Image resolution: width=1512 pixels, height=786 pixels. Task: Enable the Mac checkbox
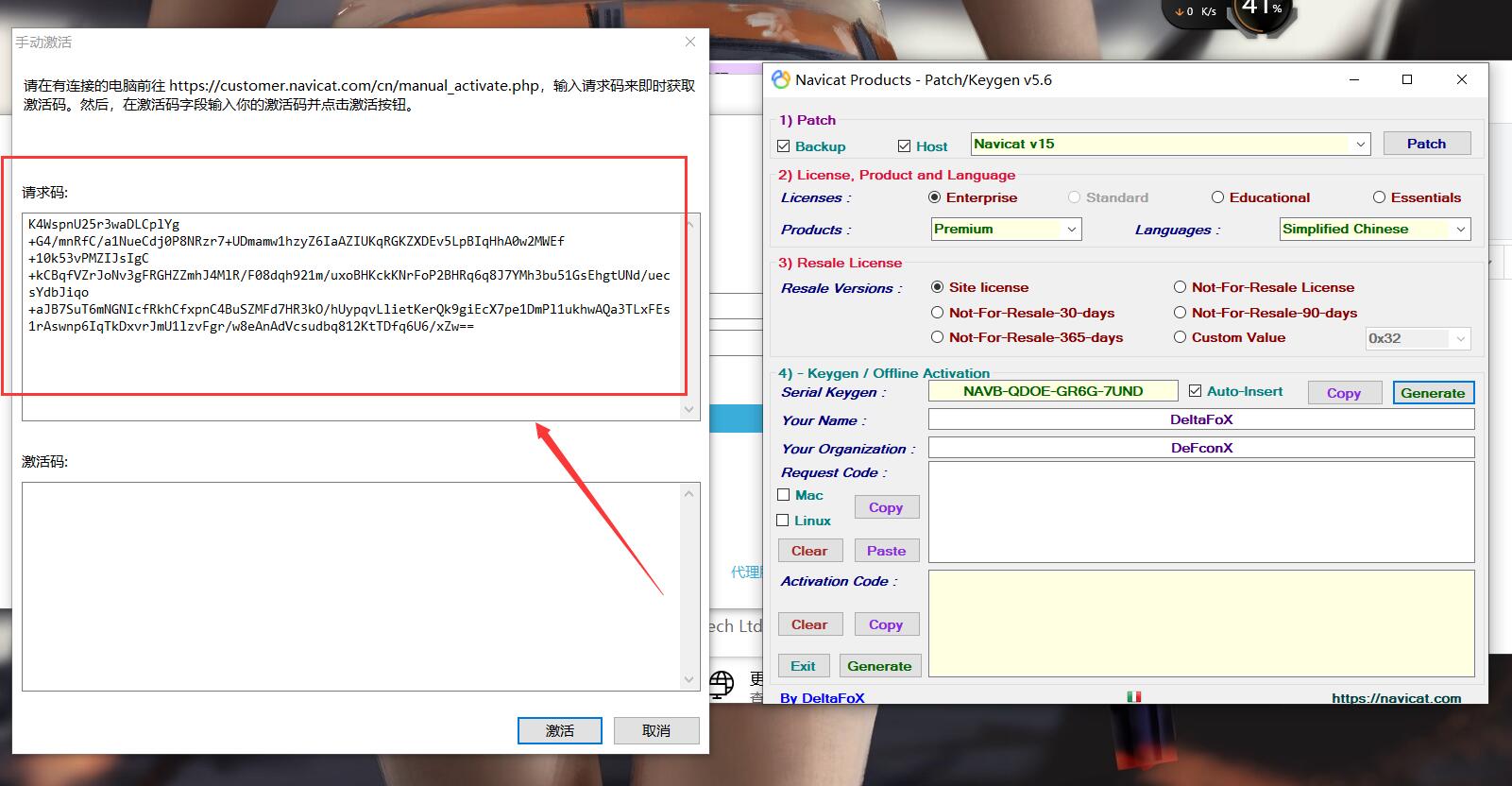tap(783, 495)
